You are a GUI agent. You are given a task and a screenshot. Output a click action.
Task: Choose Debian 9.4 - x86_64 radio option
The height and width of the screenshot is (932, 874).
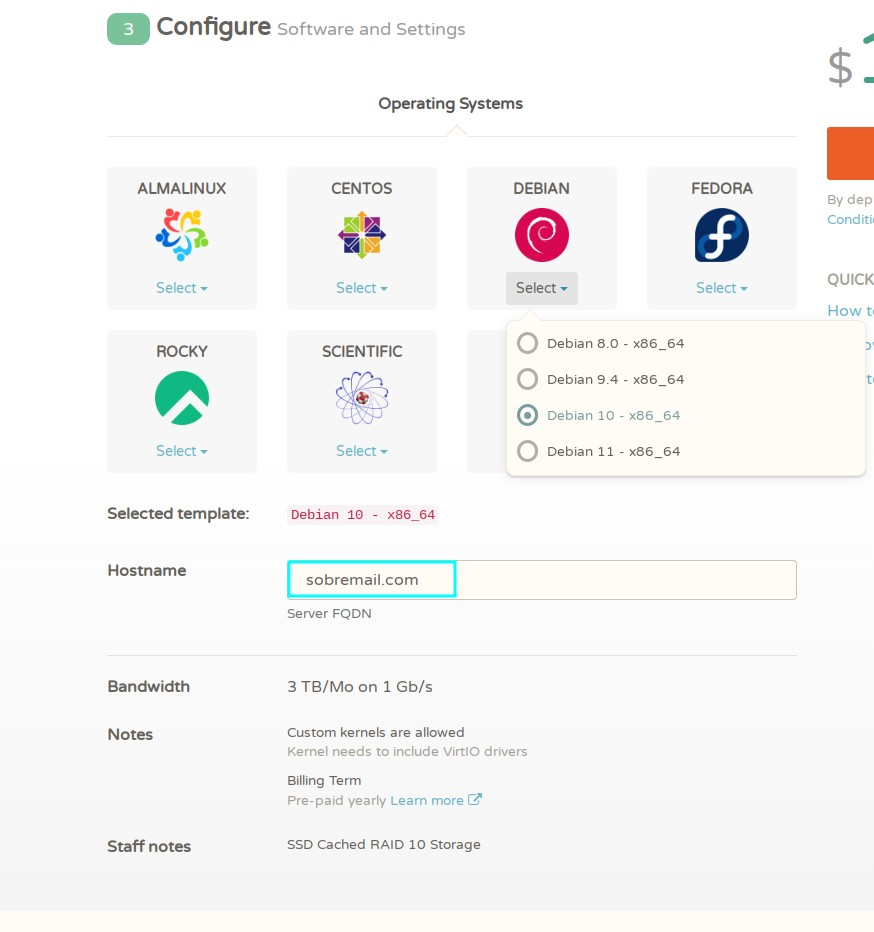tap(527, 379)
